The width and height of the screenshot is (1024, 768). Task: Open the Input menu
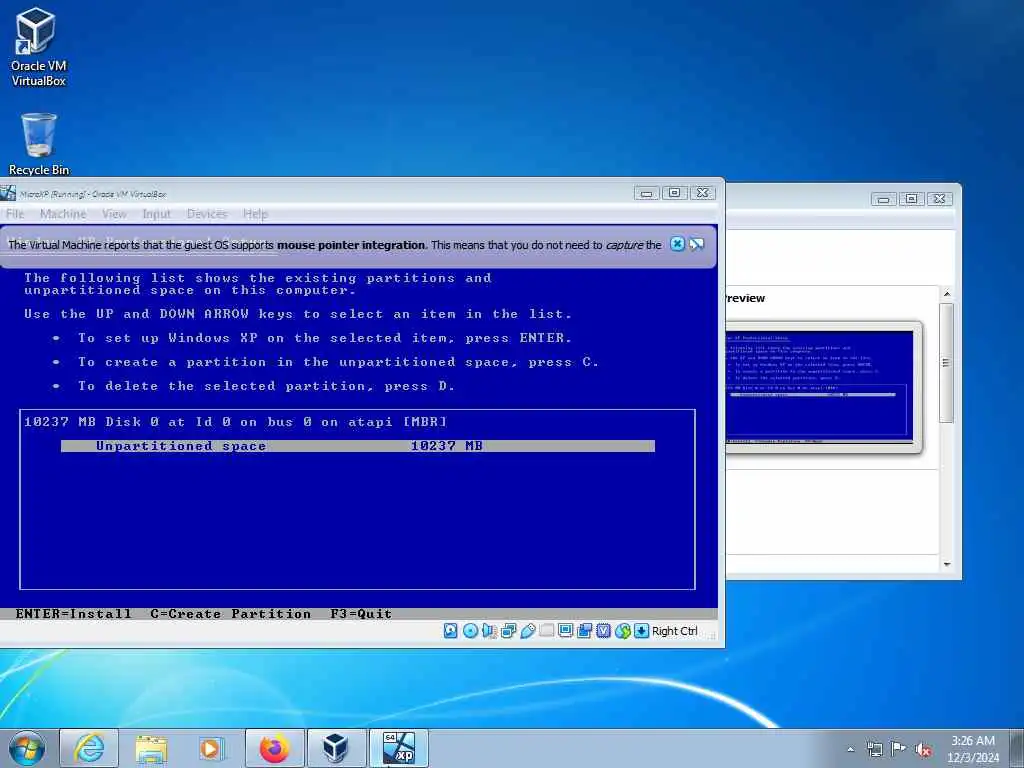[156, 214]
